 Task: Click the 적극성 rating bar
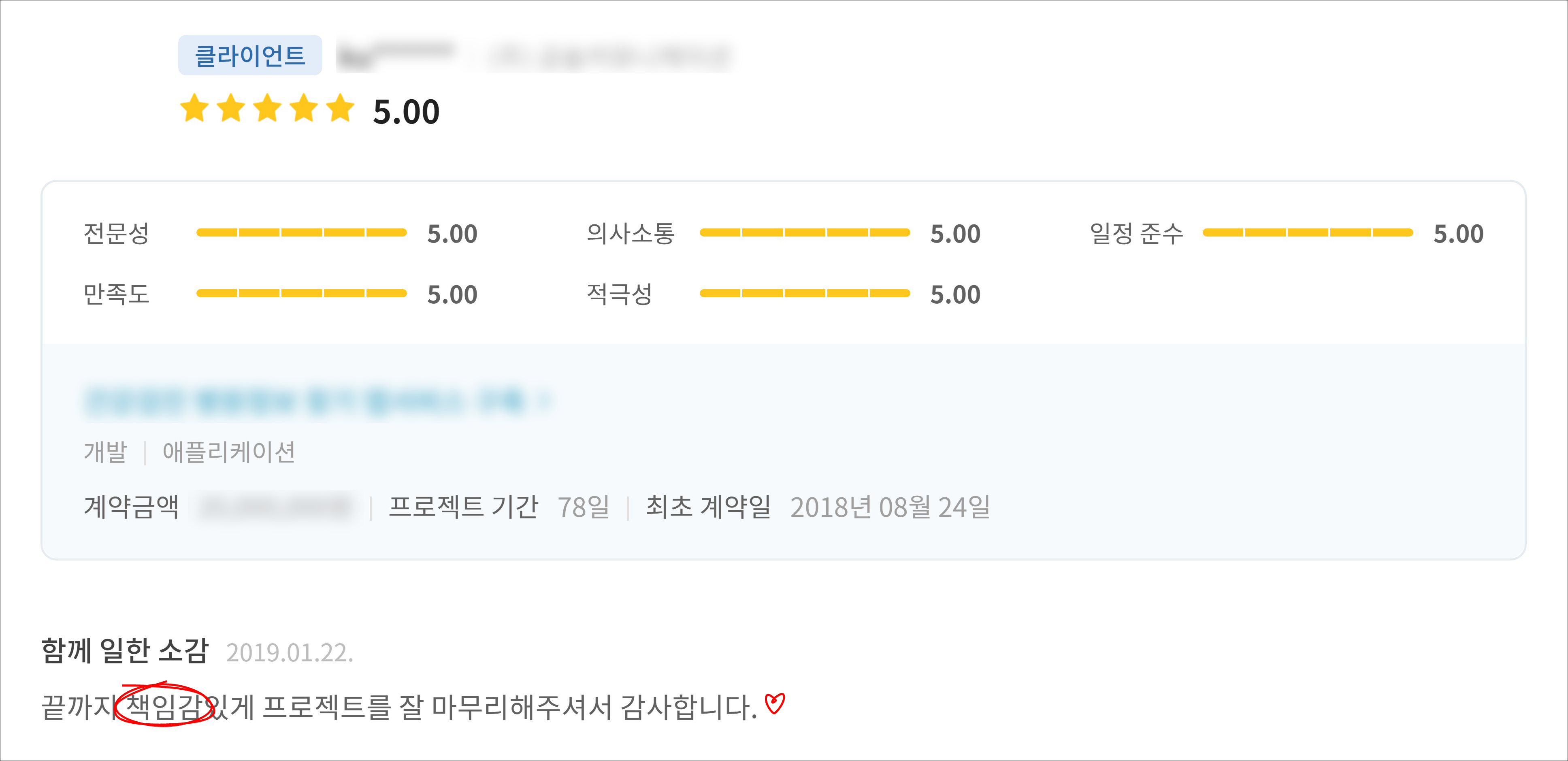tap(804, 294)
